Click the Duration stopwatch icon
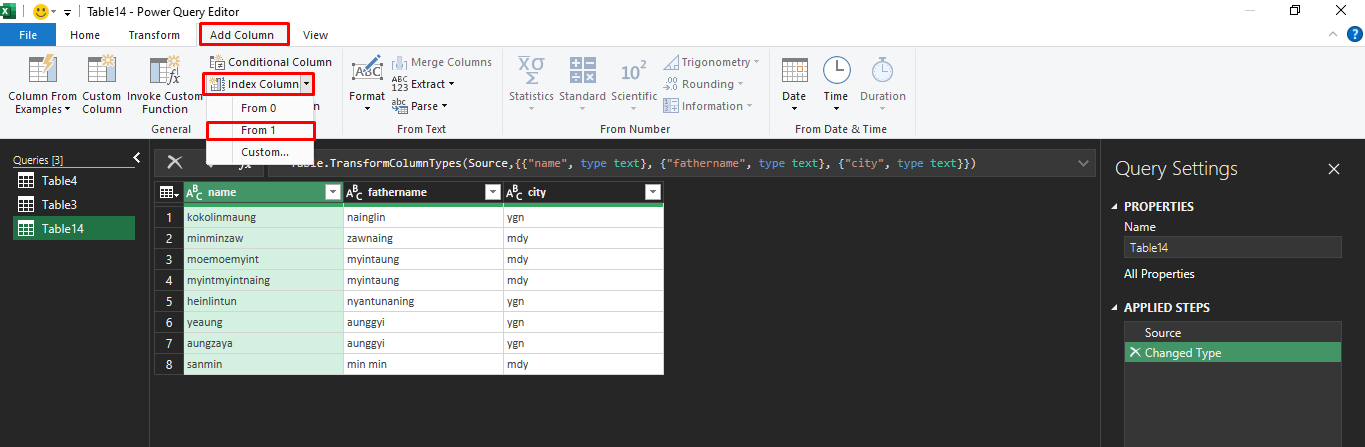 pyautogui.click(x=882, y=70)
